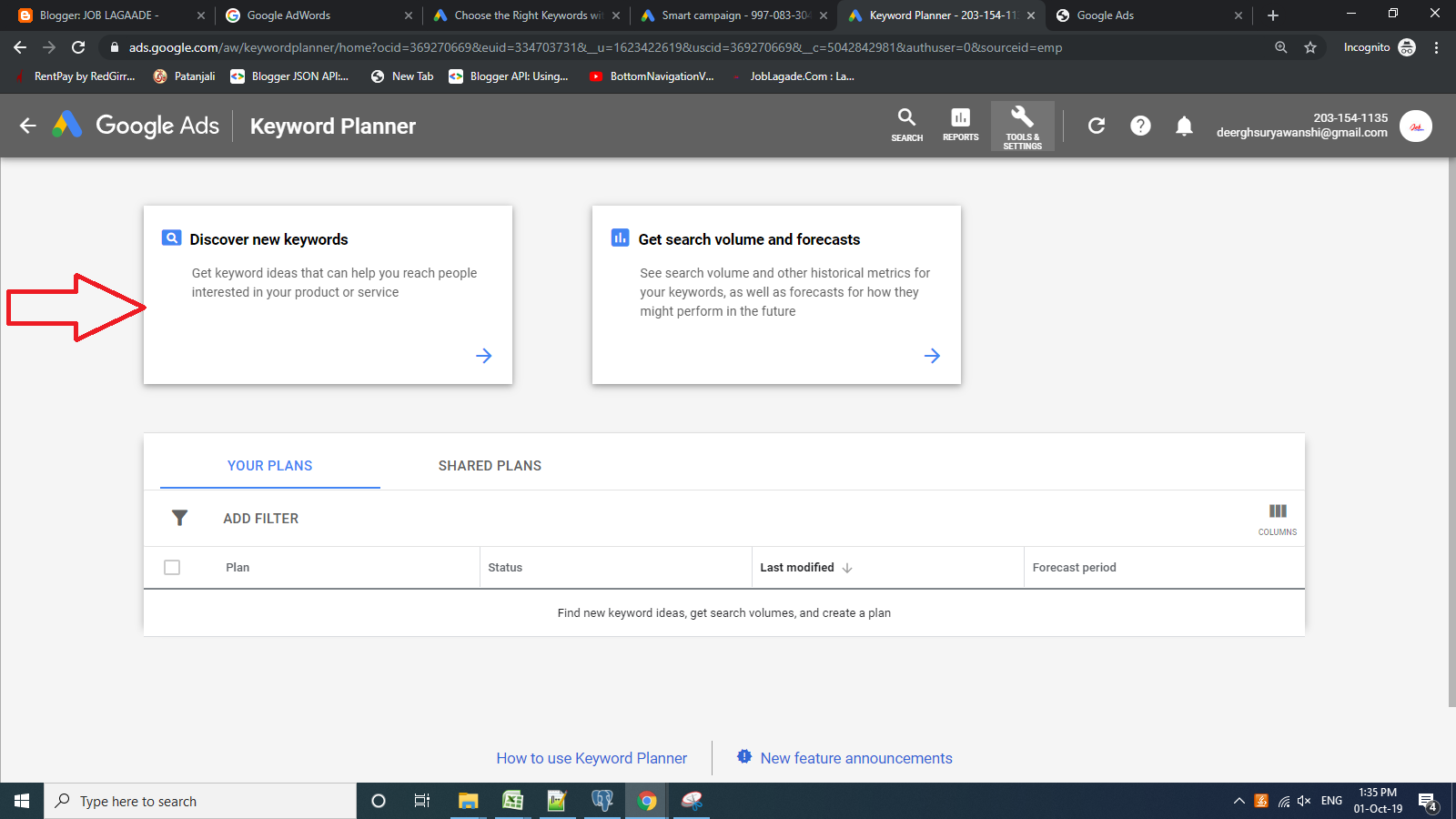The image size is (1456, 819).
Task: Open the RentPay by RedGirr bookmark
Action: coord(75,76)
